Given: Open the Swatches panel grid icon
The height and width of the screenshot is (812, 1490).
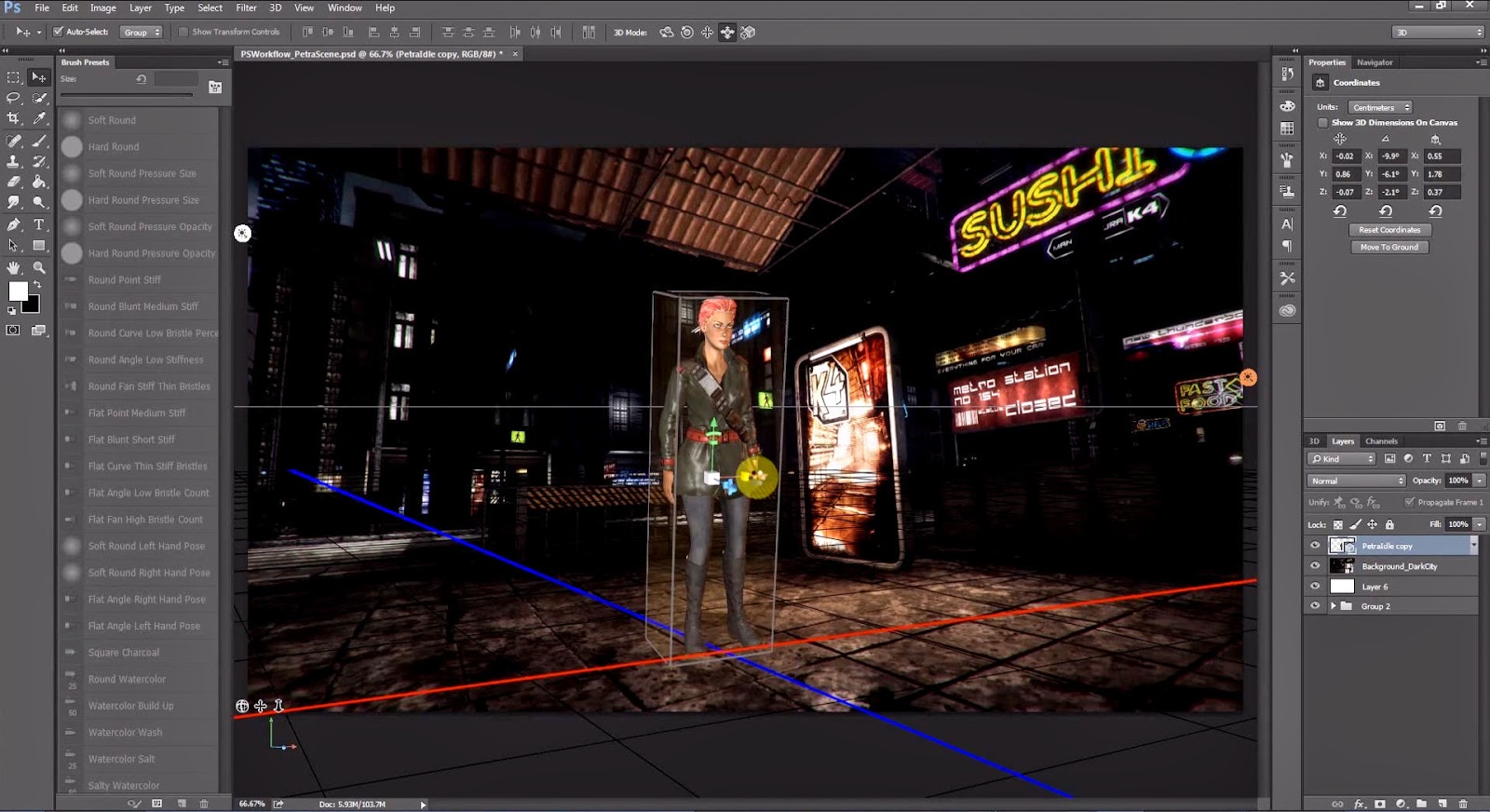Looking at the screenshot, I should click(x=1287, y=129).
